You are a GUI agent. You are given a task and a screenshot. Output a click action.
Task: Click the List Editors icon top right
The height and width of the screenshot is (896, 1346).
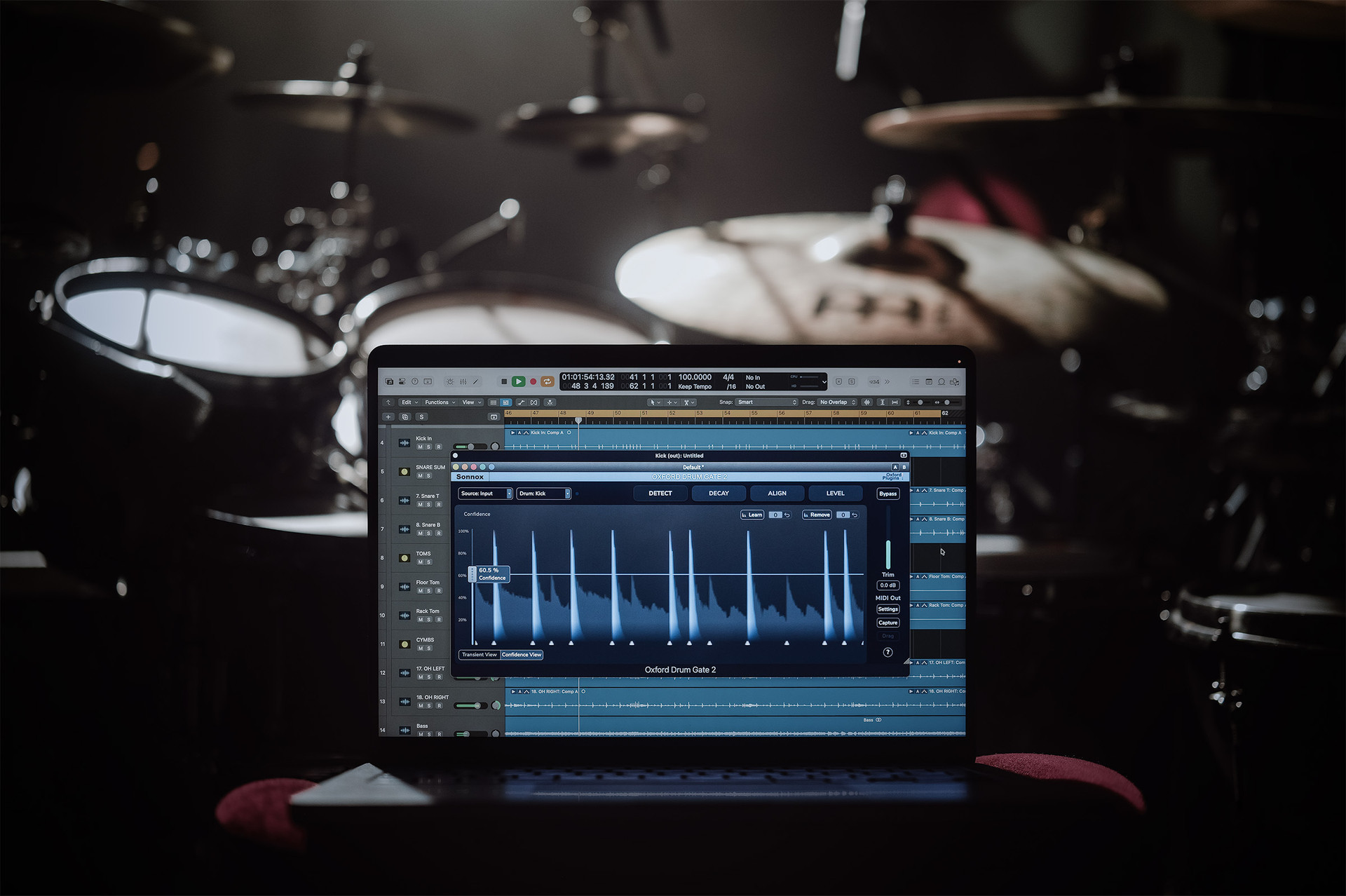coord(916,381)
